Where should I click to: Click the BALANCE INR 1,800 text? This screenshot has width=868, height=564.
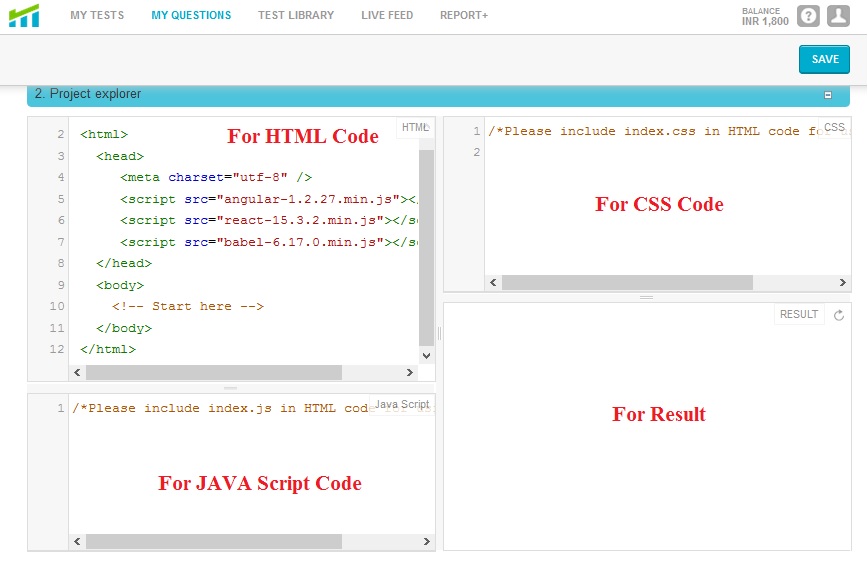[x=765, y=17]
